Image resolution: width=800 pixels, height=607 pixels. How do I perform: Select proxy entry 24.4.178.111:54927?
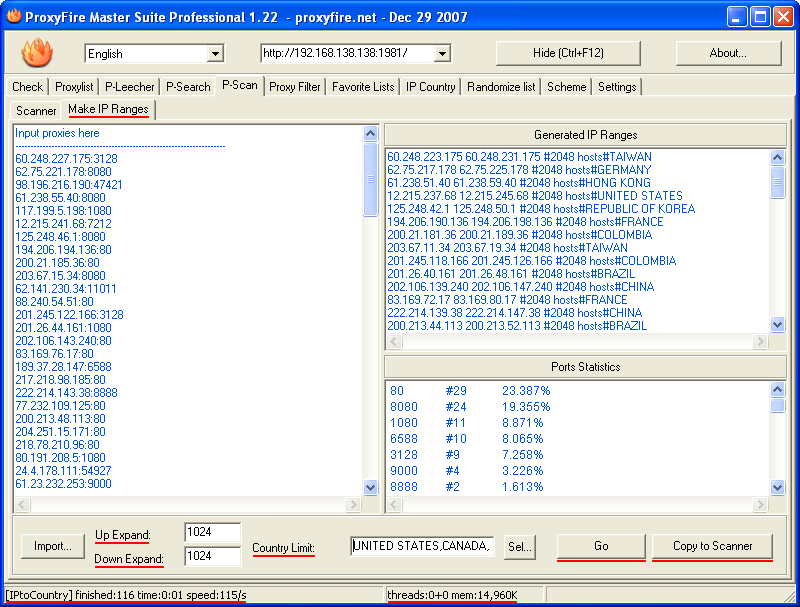[63, 471]
